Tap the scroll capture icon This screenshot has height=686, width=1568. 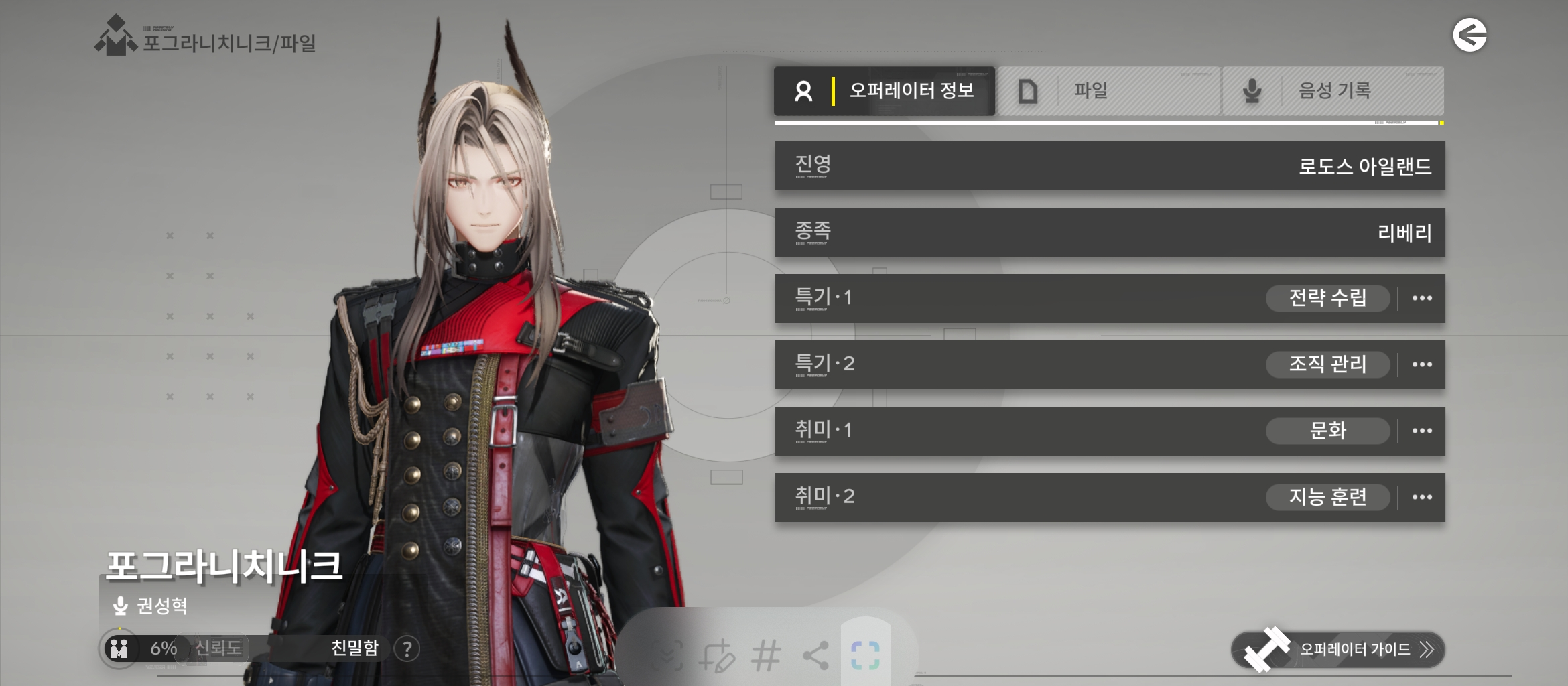click(667, 655)
